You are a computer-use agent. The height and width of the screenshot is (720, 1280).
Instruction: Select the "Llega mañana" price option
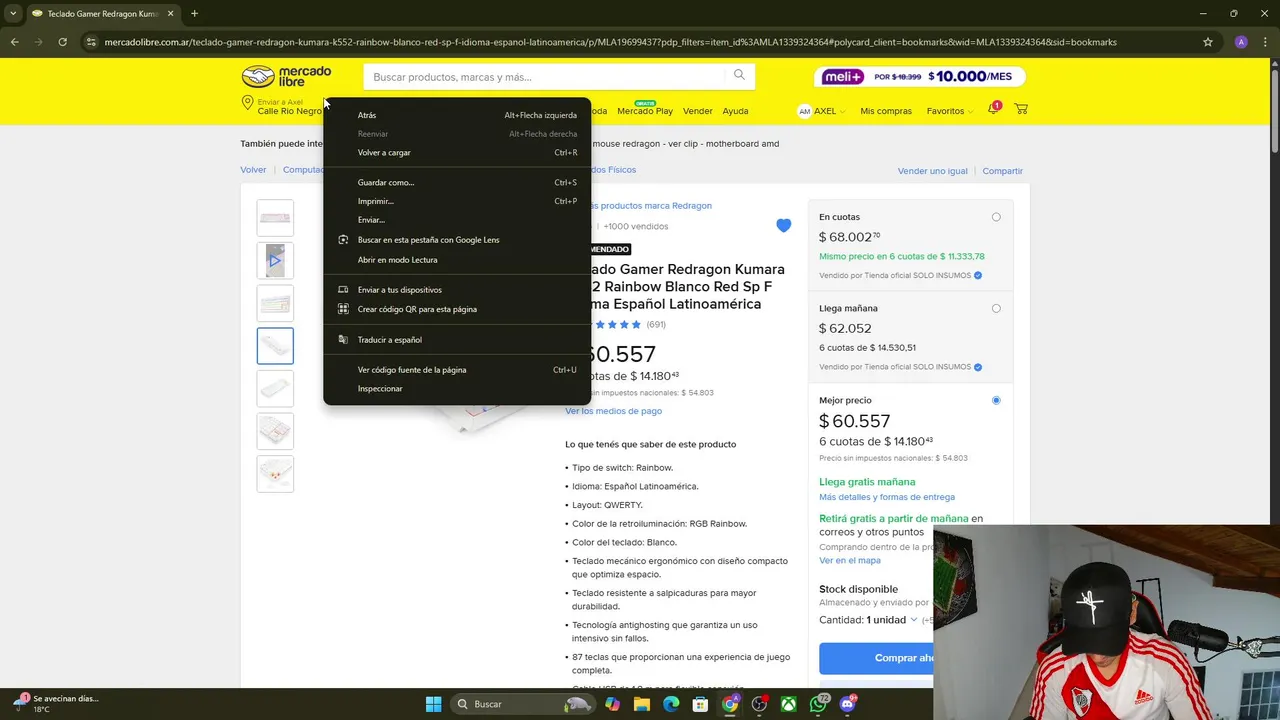tap(996, 309)
